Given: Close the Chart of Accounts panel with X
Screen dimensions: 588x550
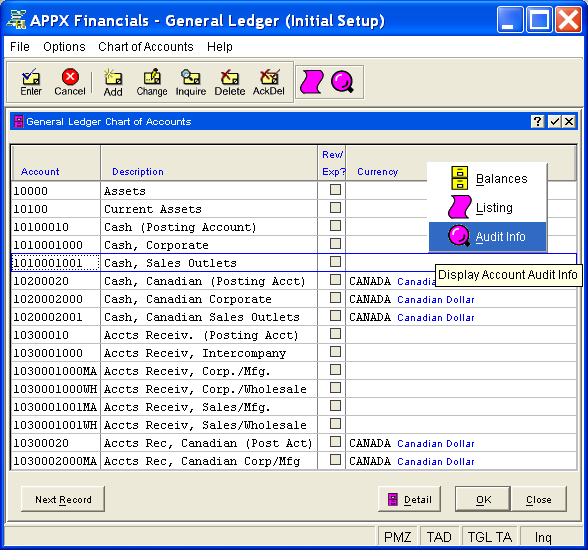Looking at the screenshot, I should coord(569,121).
